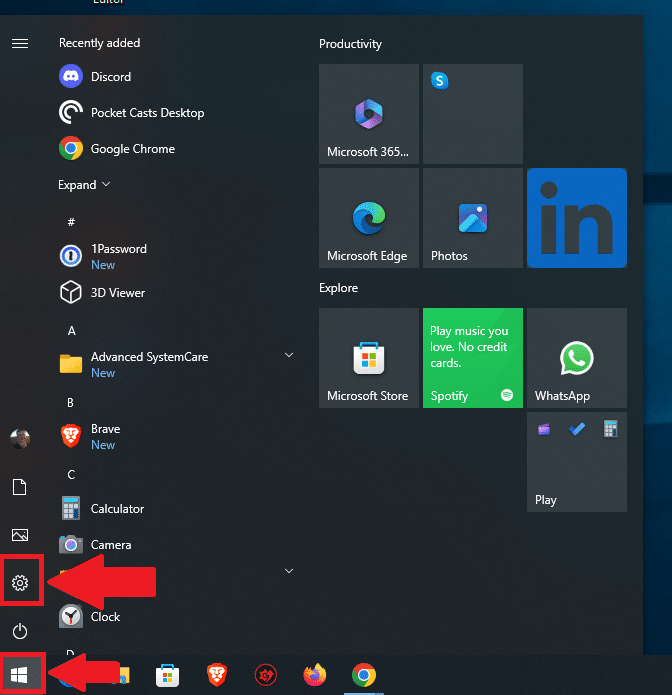Open the red gear app on taskbar
This screenshot has height=695, width=672.
(266, 675)
